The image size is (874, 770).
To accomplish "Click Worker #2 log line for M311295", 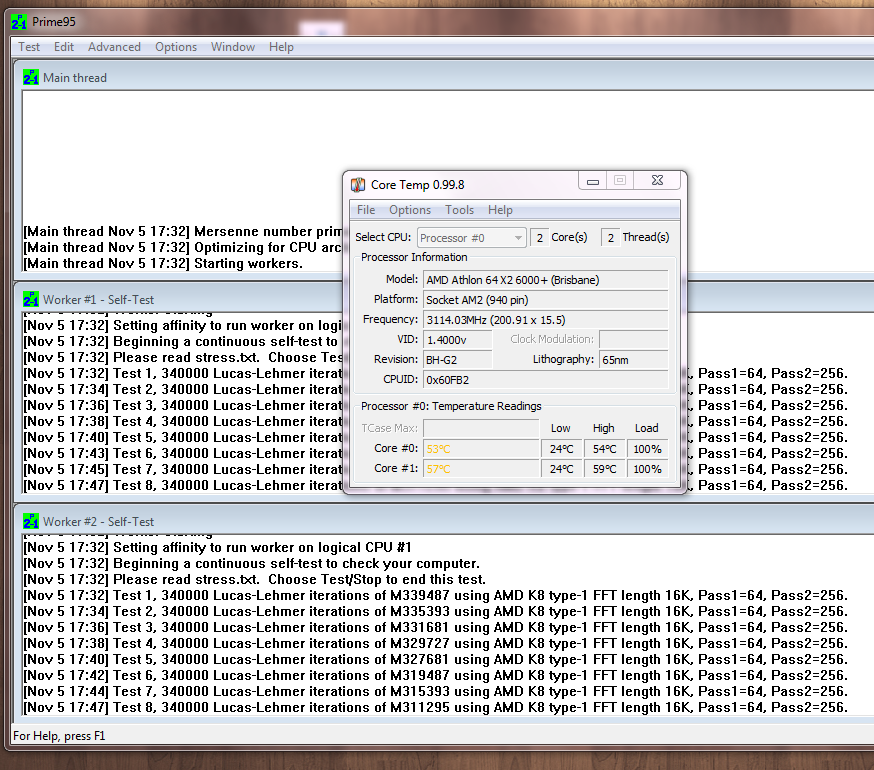I will pyautogui.click(x=435, y=708).
